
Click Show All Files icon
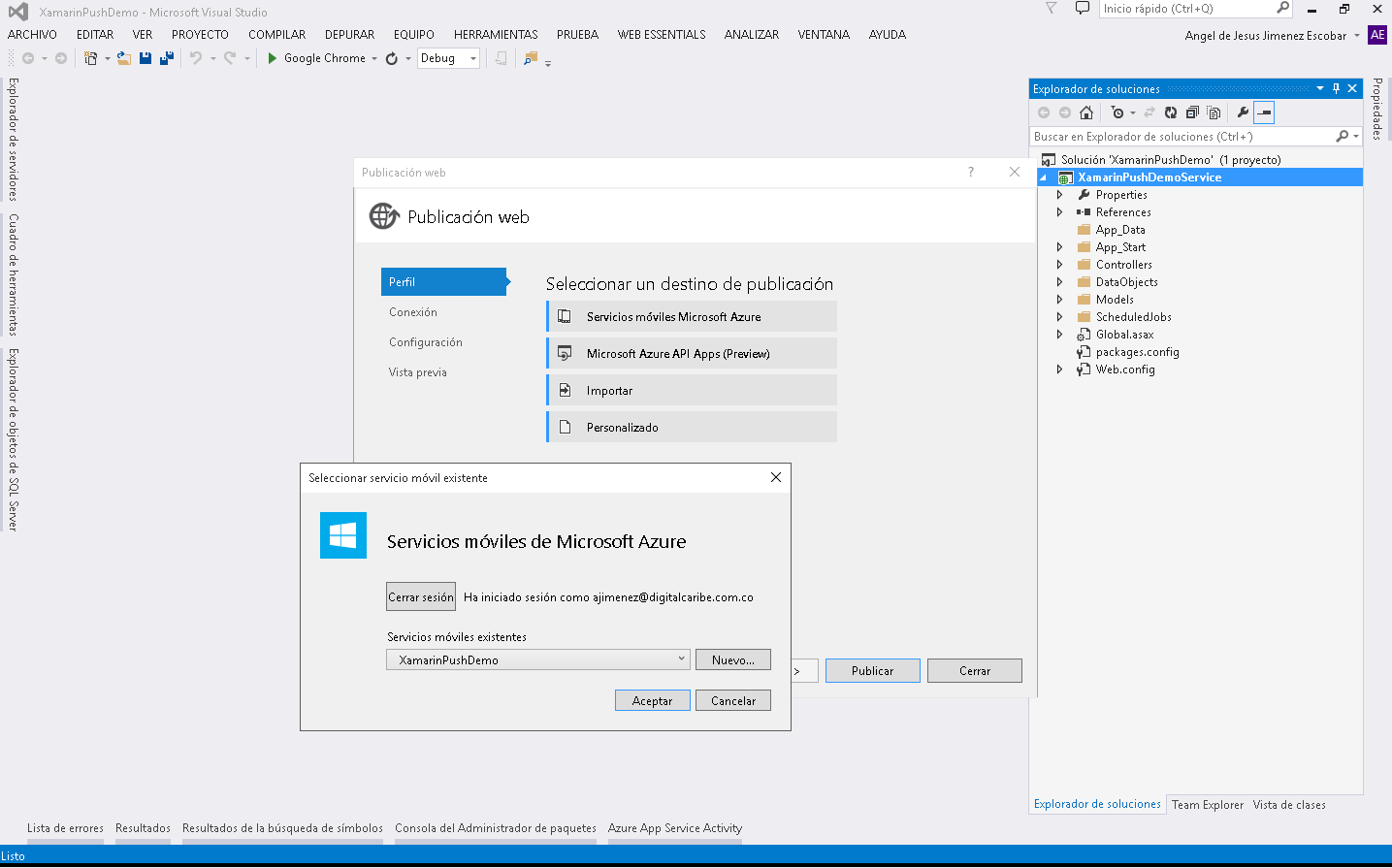pos(1214,113)
